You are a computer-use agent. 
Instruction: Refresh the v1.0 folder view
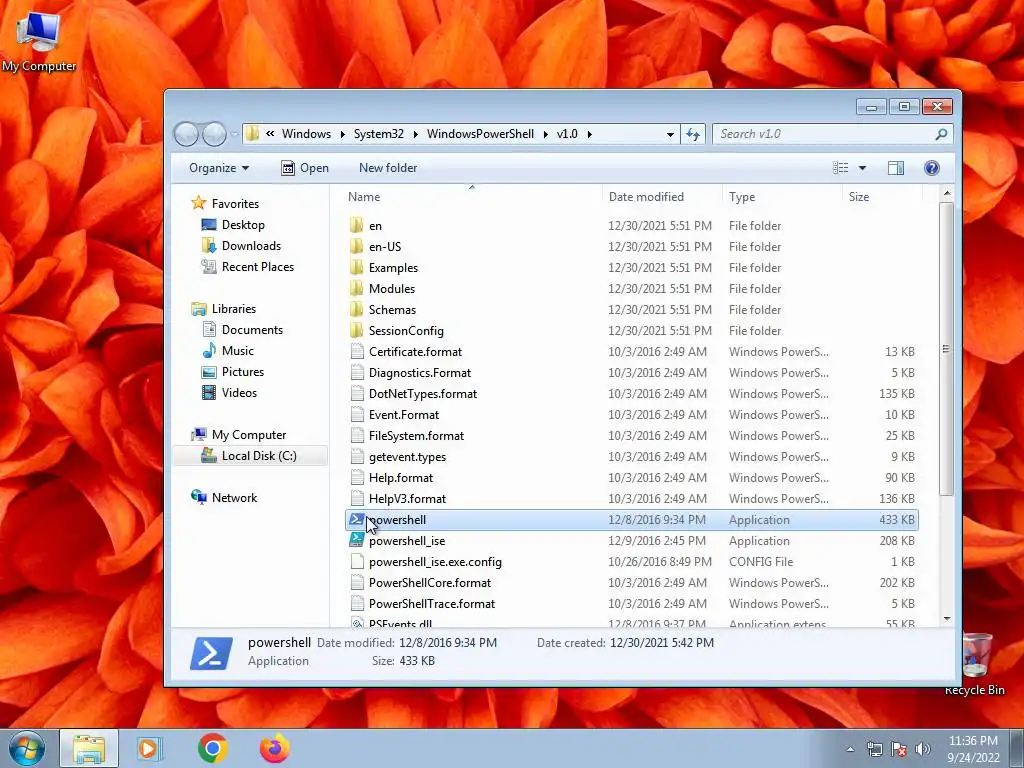pyautogui.click(x=693, y=134)
